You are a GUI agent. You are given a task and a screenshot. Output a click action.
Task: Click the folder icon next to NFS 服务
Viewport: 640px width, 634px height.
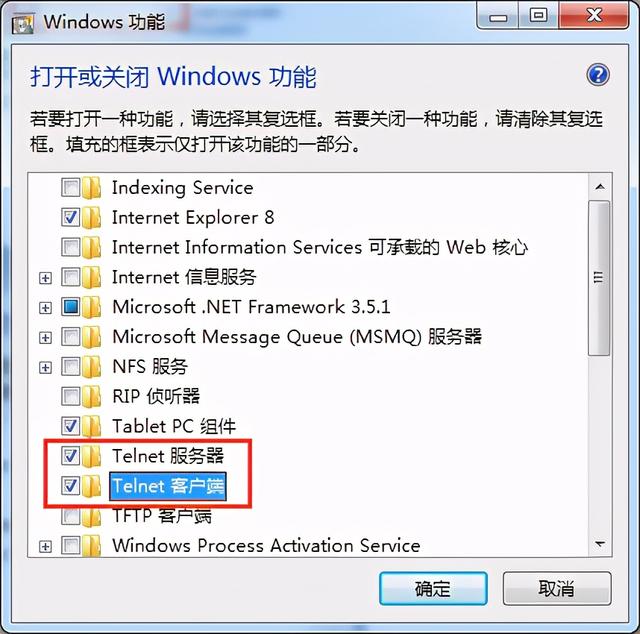[91, 367]
